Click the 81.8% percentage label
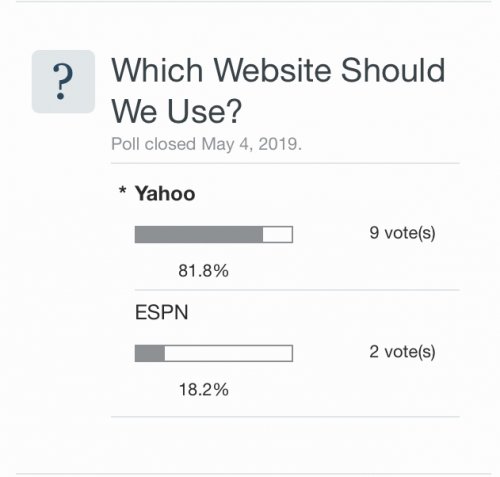The image size is (500, 477). 204,271
